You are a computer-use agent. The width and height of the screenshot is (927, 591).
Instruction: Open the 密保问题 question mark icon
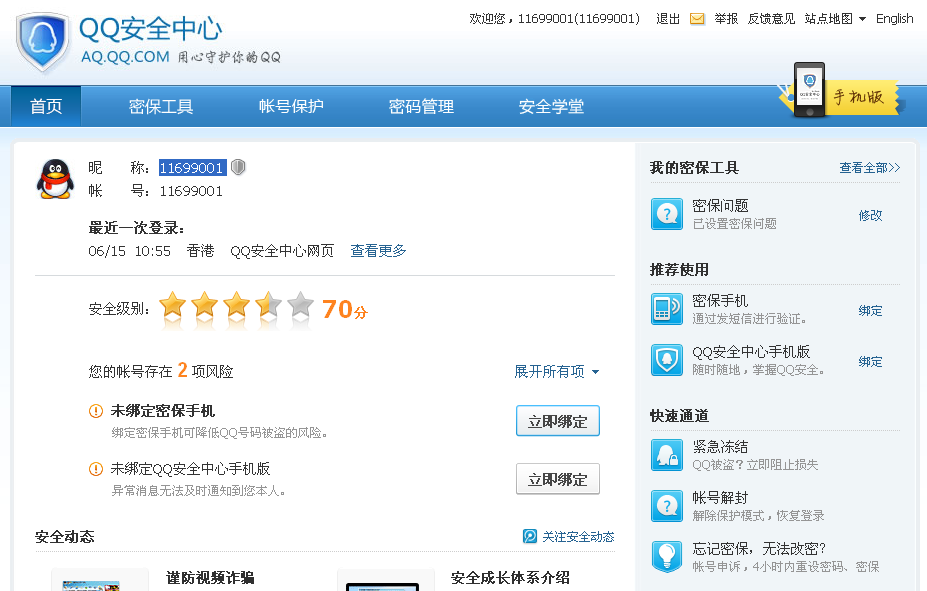[667, 214]
